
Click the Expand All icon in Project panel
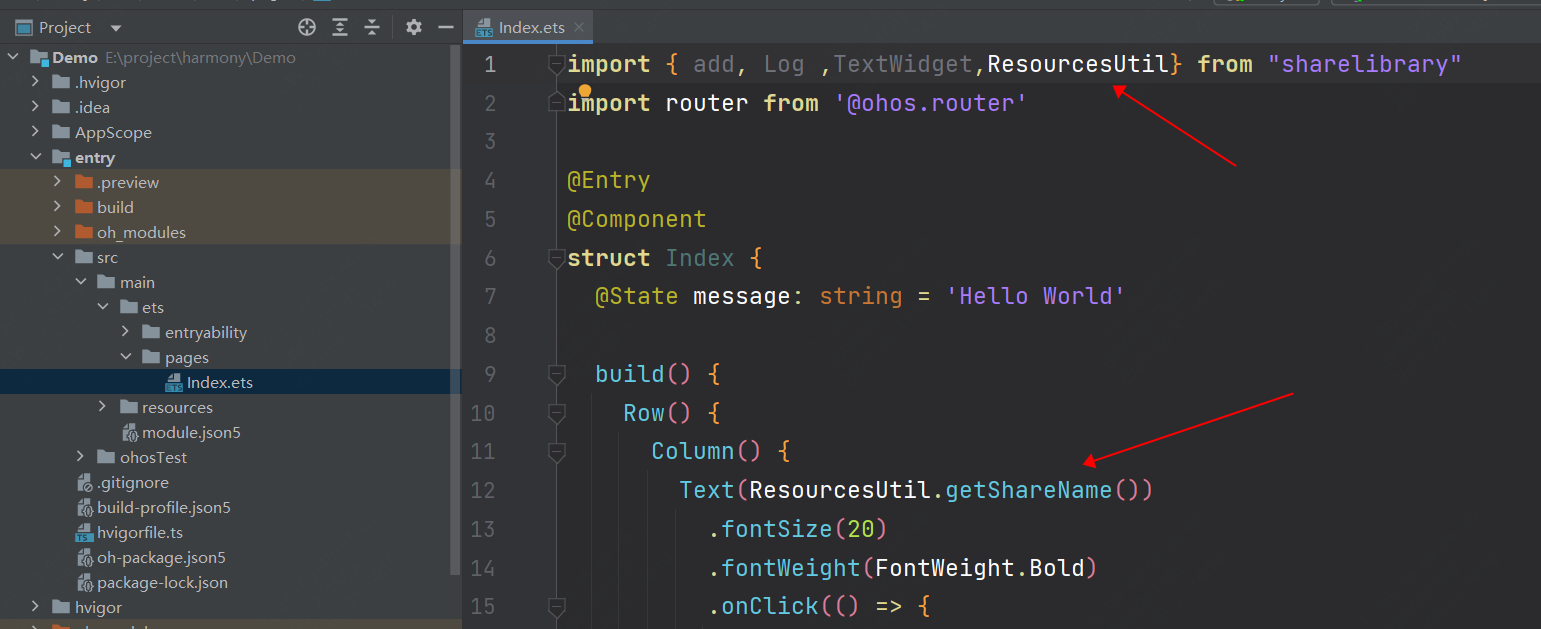tap(340, 27)
